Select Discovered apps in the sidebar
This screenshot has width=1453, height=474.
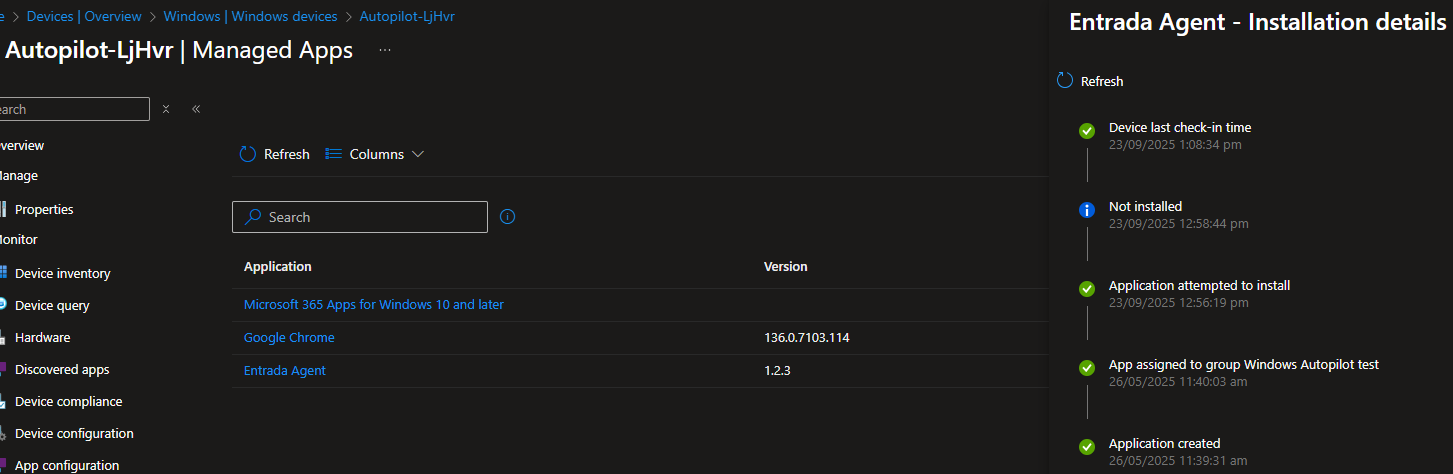(x=62, y=369)
